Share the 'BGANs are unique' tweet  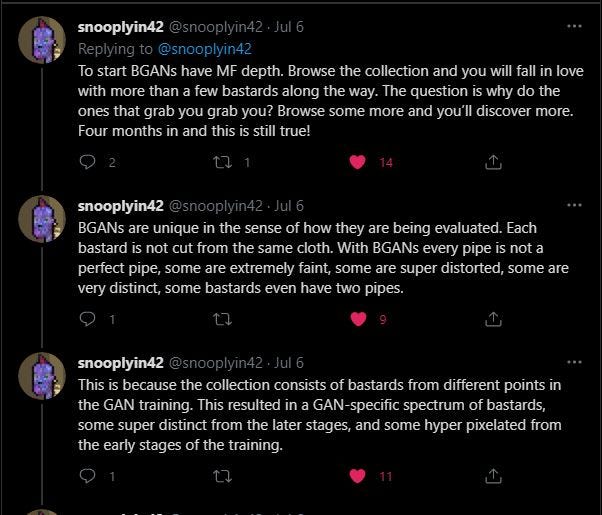[492, 320]
